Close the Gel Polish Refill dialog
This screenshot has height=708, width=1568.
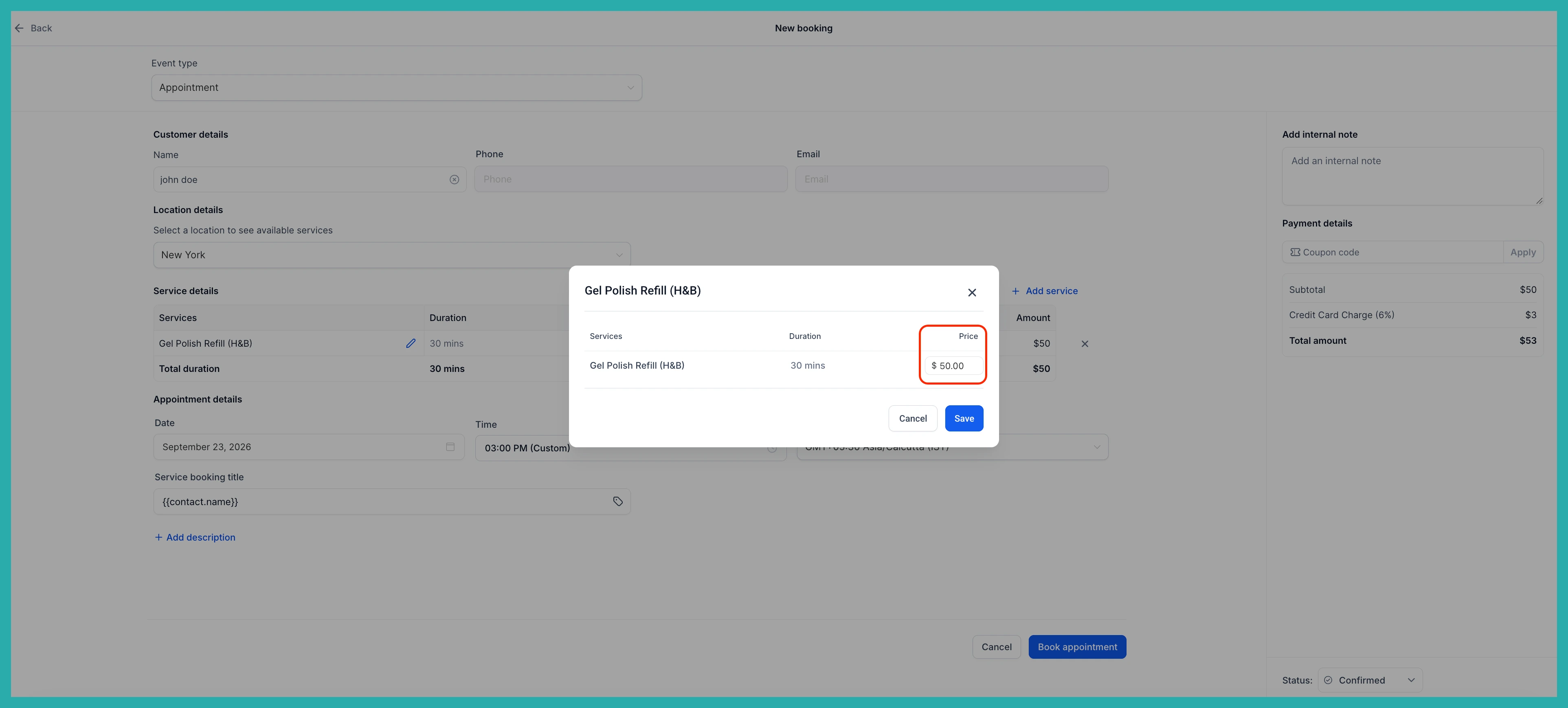pos(971,292)
